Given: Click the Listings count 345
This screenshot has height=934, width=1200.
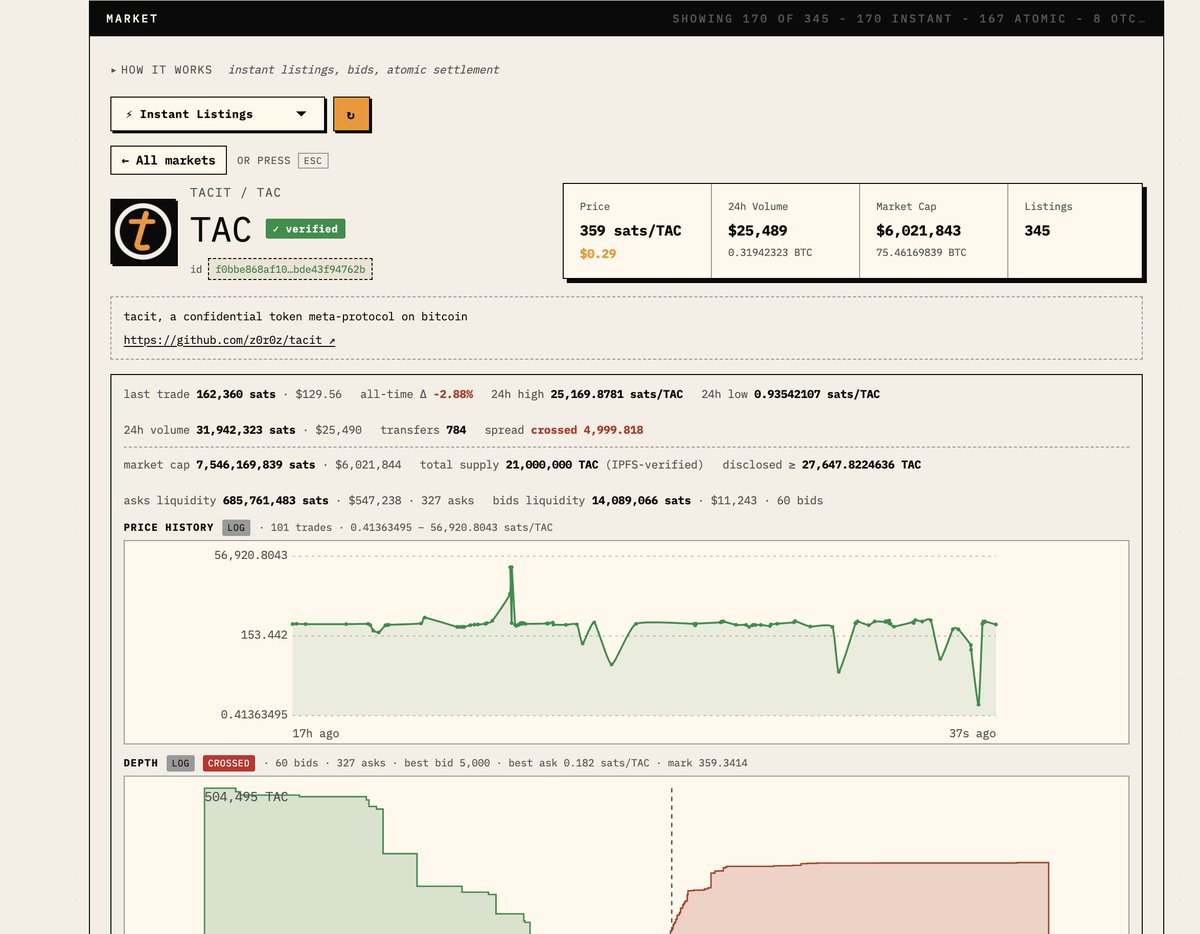Looking at the screenshot, I should [1037, 231].
